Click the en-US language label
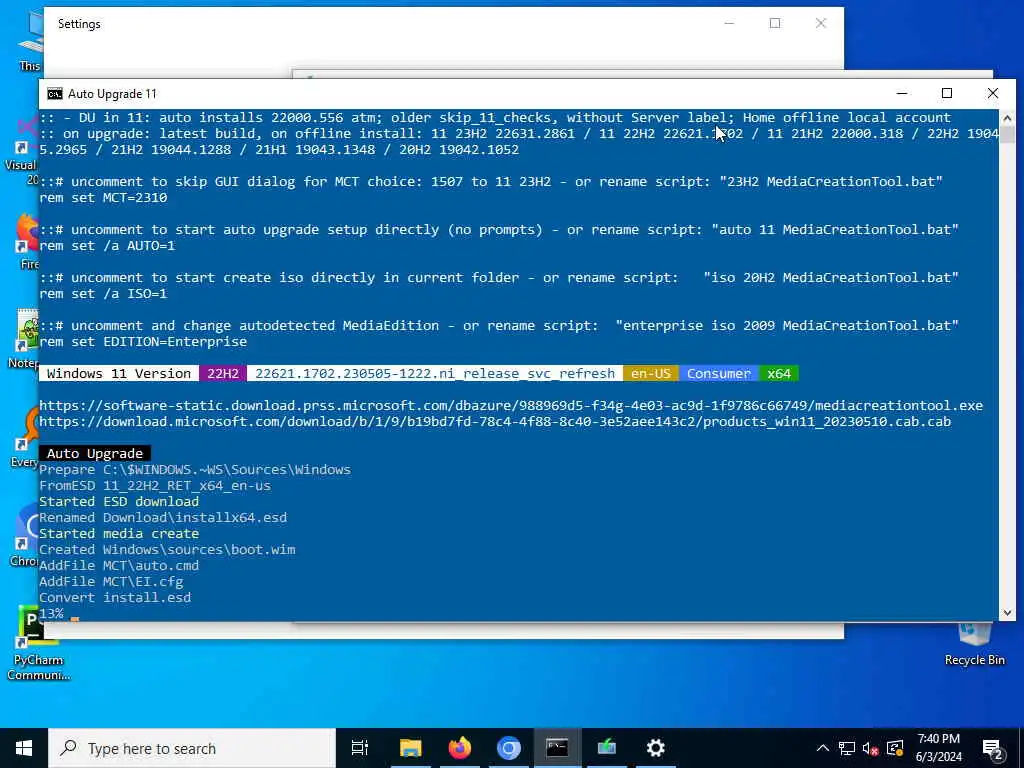Viewport: 1024px width, 768px height. click(650, 374)
